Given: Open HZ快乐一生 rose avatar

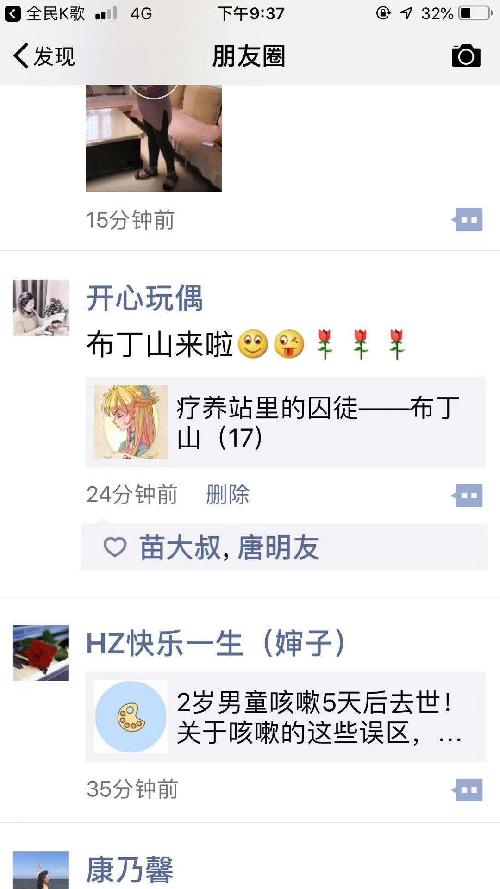Looking at the screenshot, I should [41, 653].
